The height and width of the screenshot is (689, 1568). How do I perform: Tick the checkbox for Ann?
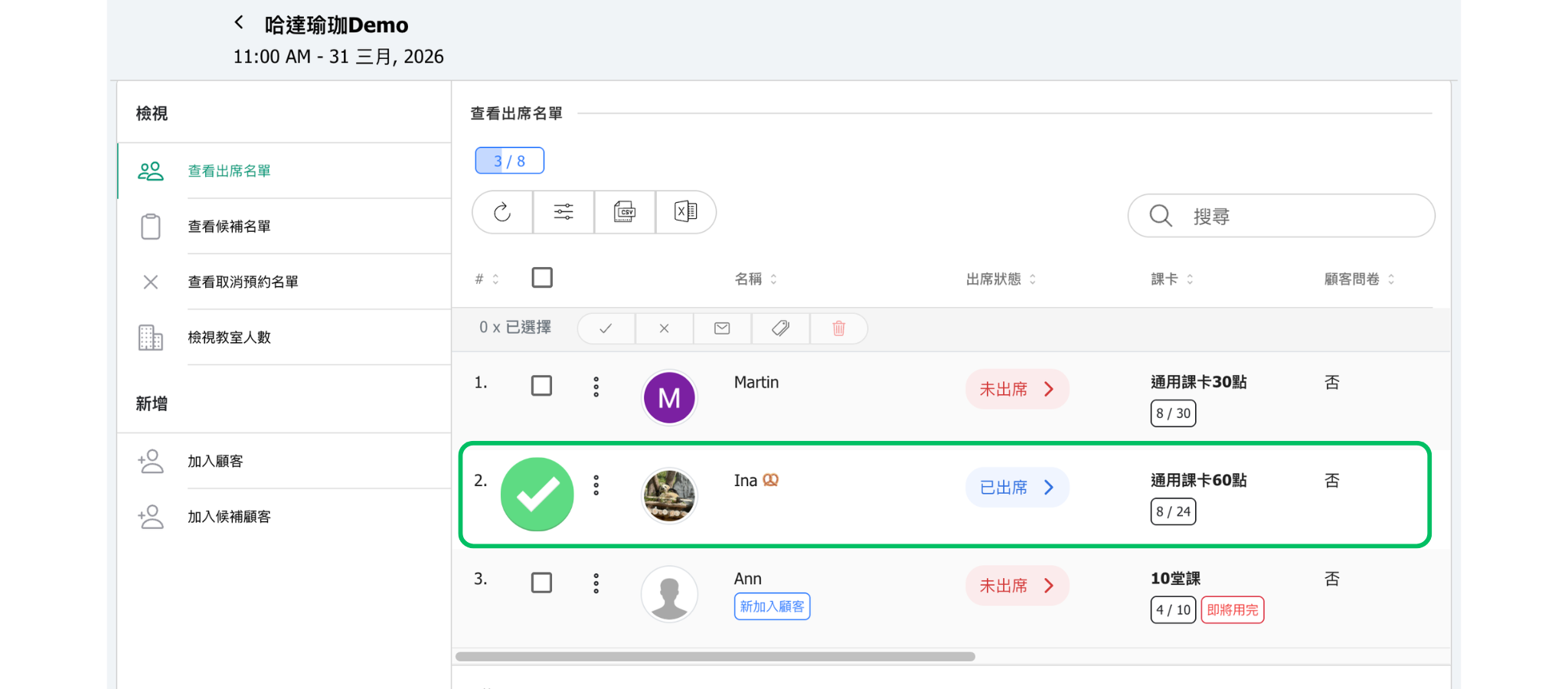tap(541, 583)
